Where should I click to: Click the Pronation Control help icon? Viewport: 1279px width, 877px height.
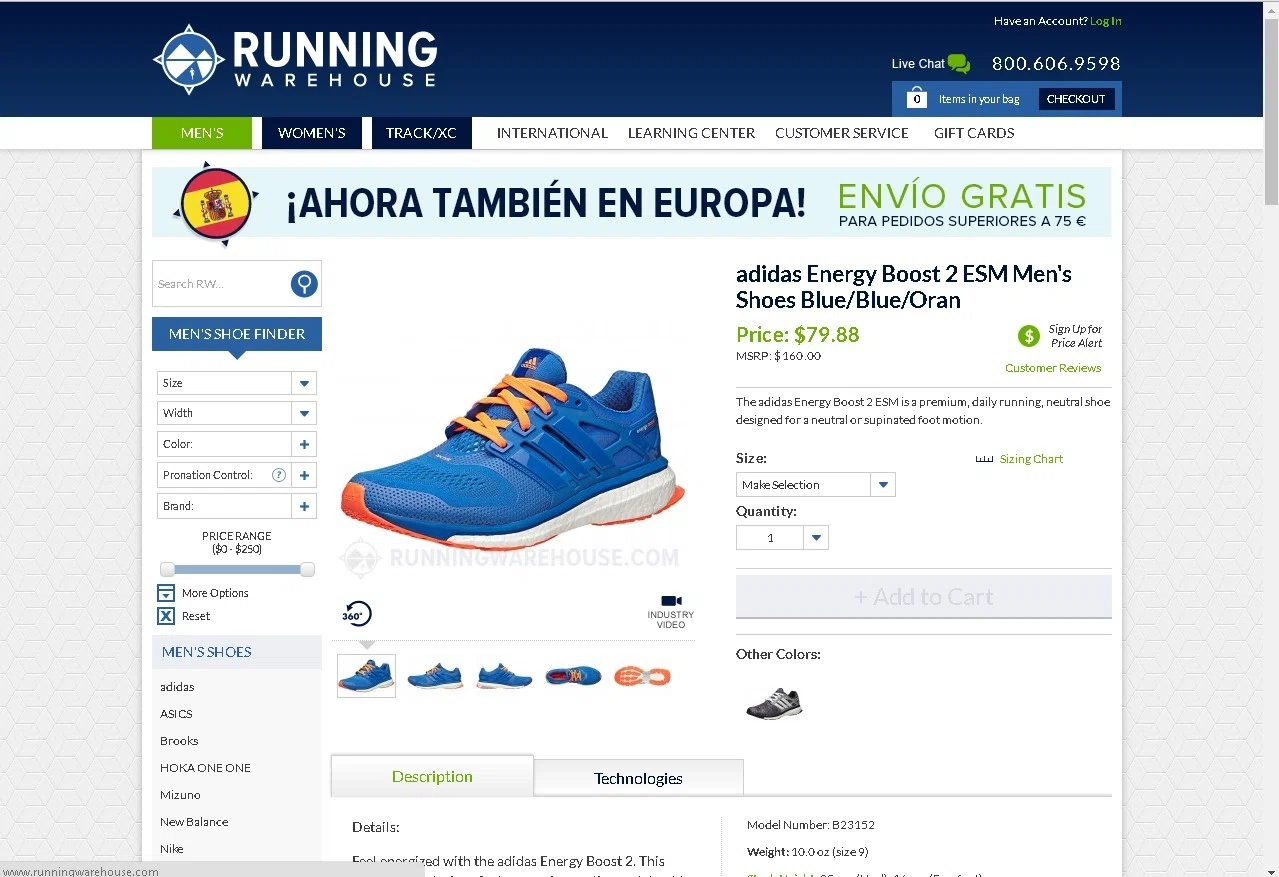pyautogui.click(x=279, y=475)
